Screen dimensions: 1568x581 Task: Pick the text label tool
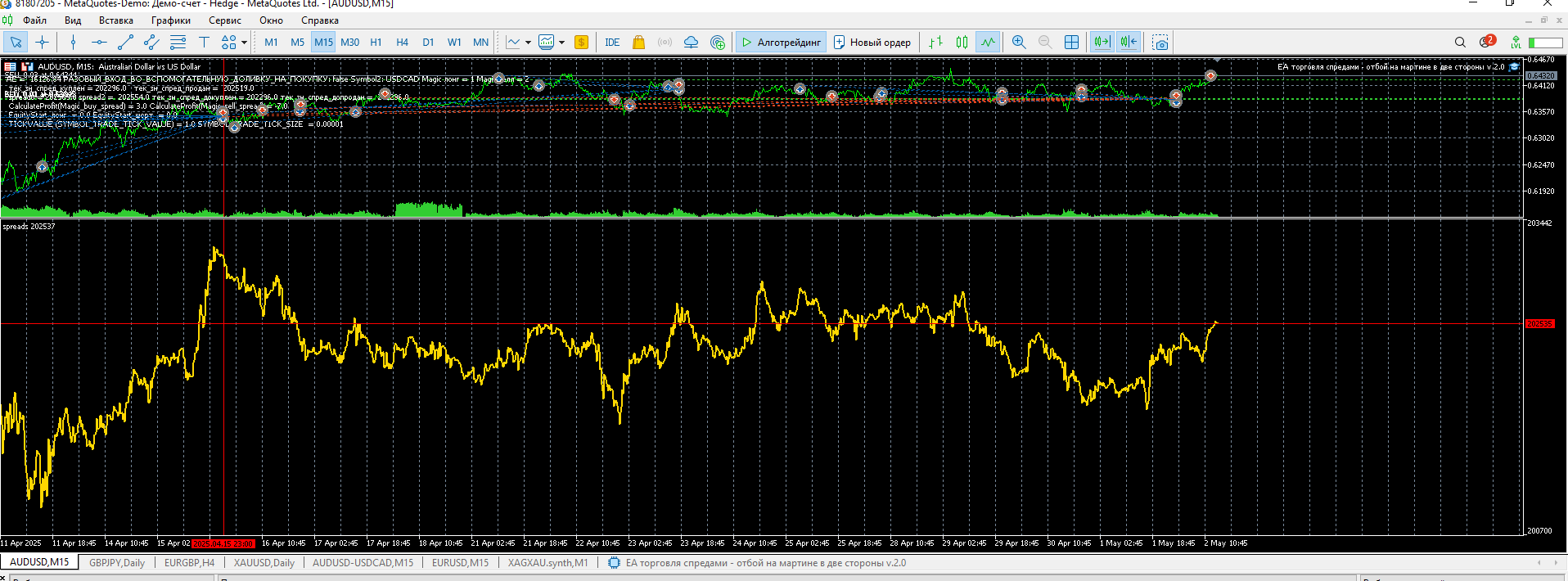tap(204, 43)
